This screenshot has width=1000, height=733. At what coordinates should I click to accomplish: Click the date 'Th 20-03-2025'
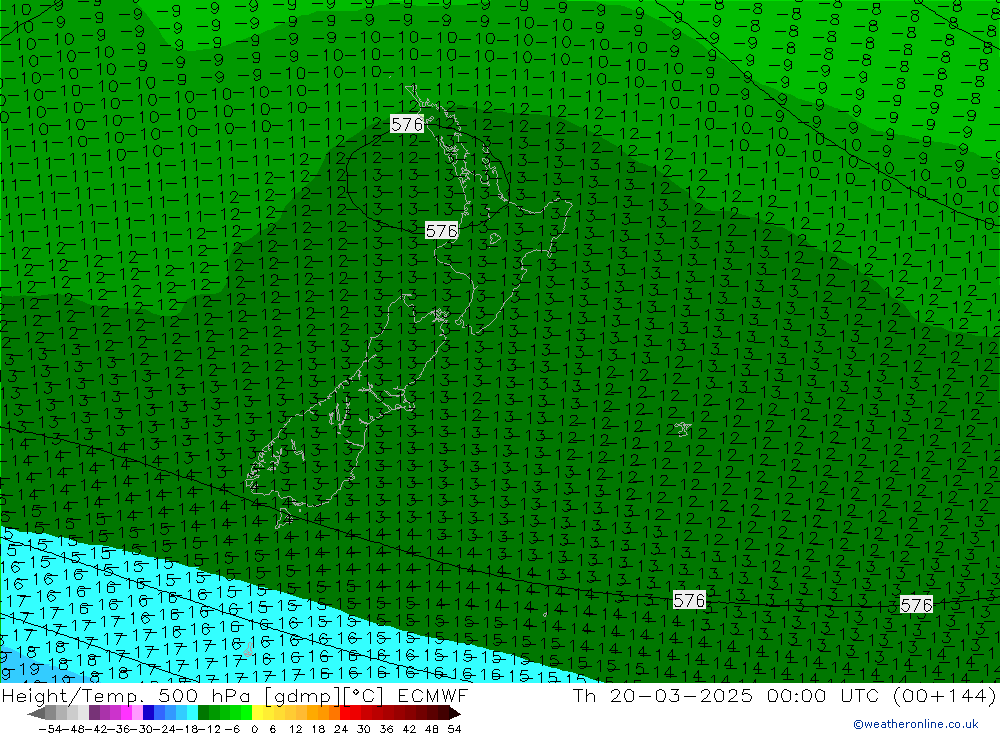point(663,696)
